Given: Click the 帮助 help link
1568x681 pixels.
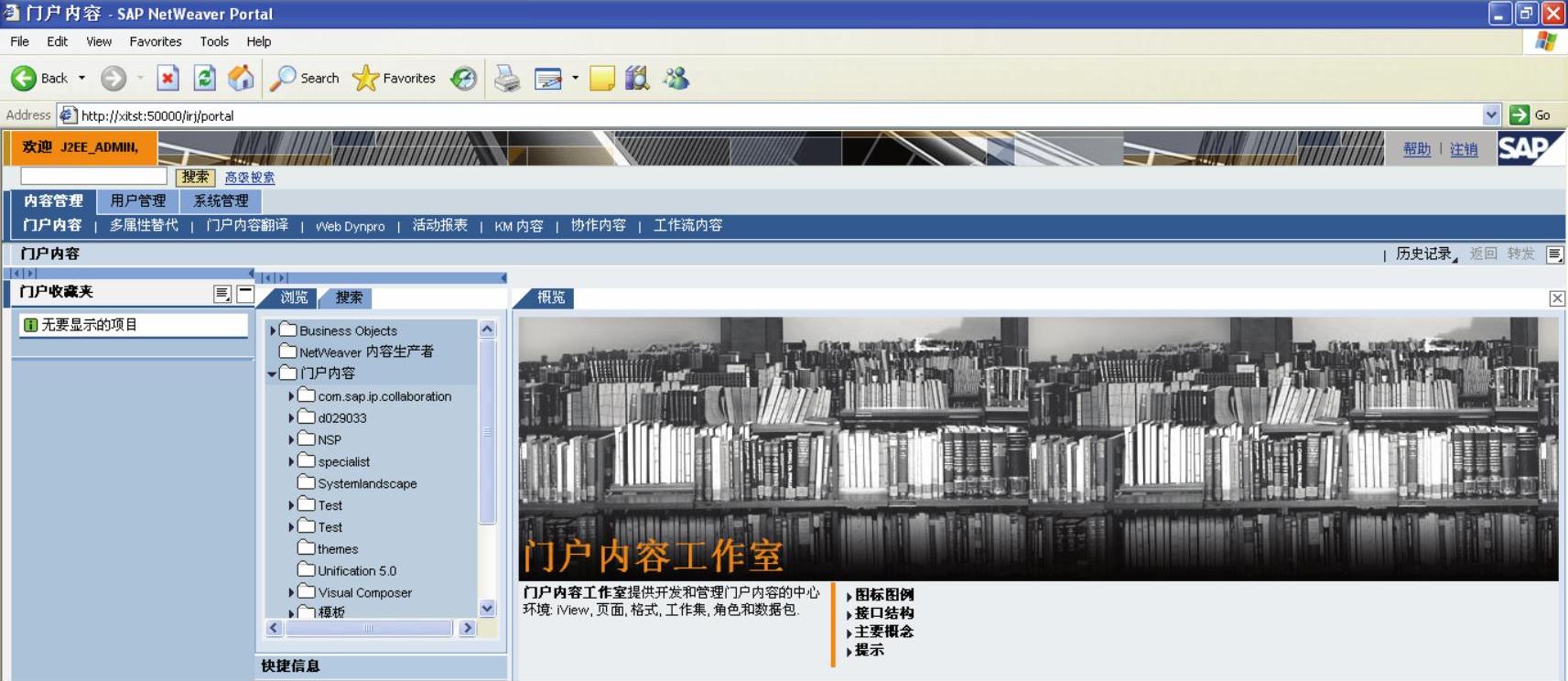Looking at the screenshot, I should coord(1417,149).
